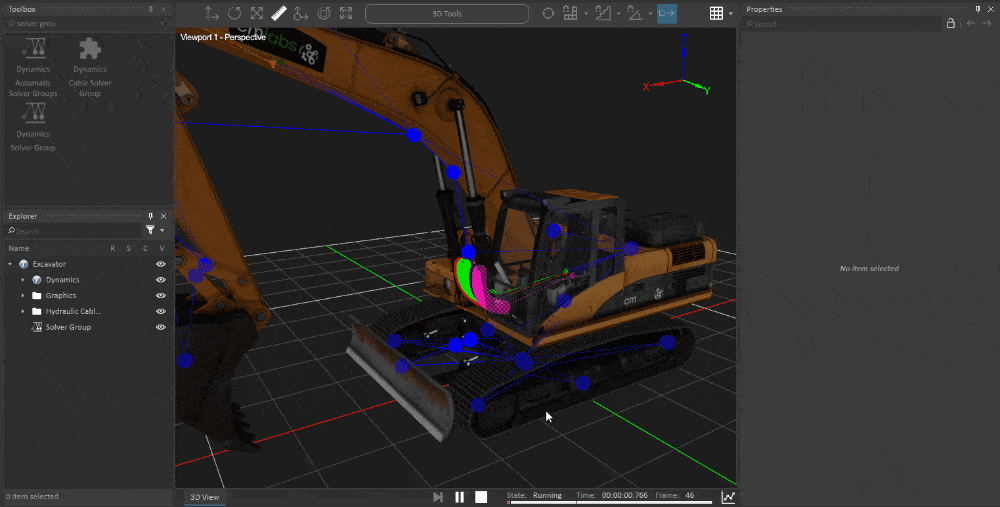
Task: Click the Explorer search field
Action: pyautogui.click(x=73, y=231)
